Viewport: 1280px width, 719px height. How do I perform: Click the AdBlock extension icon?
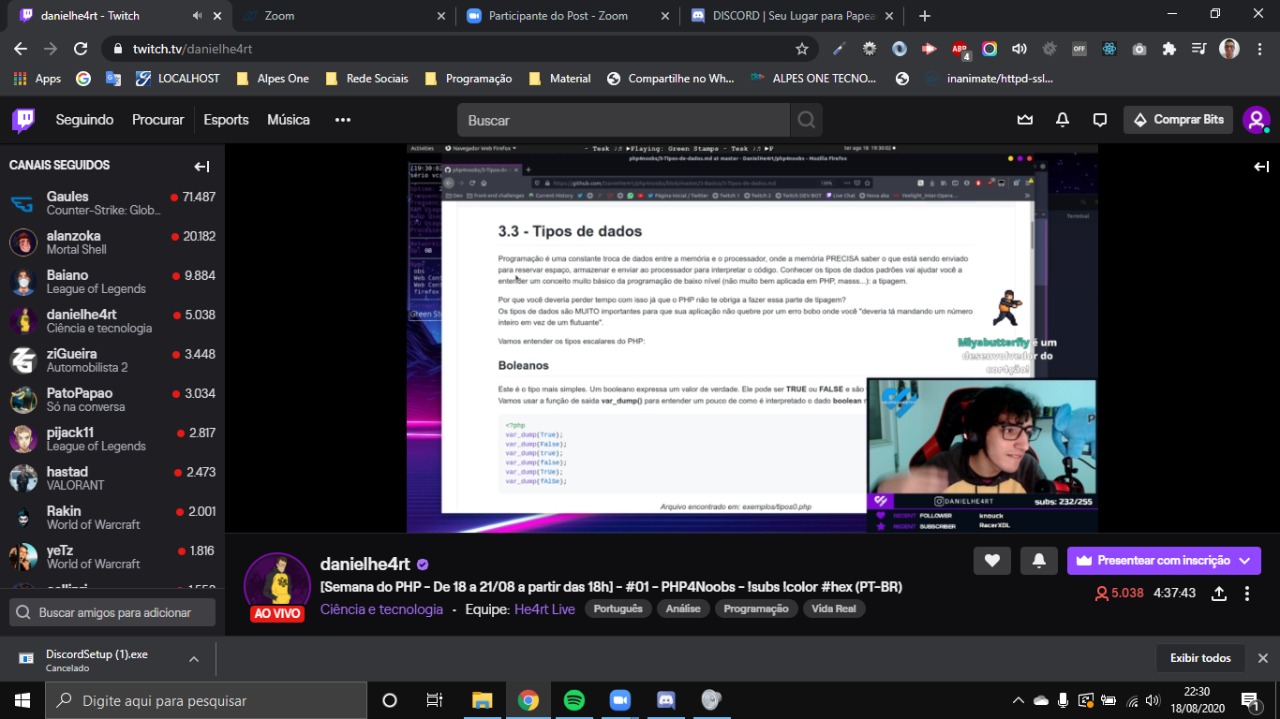click(960, 48)
